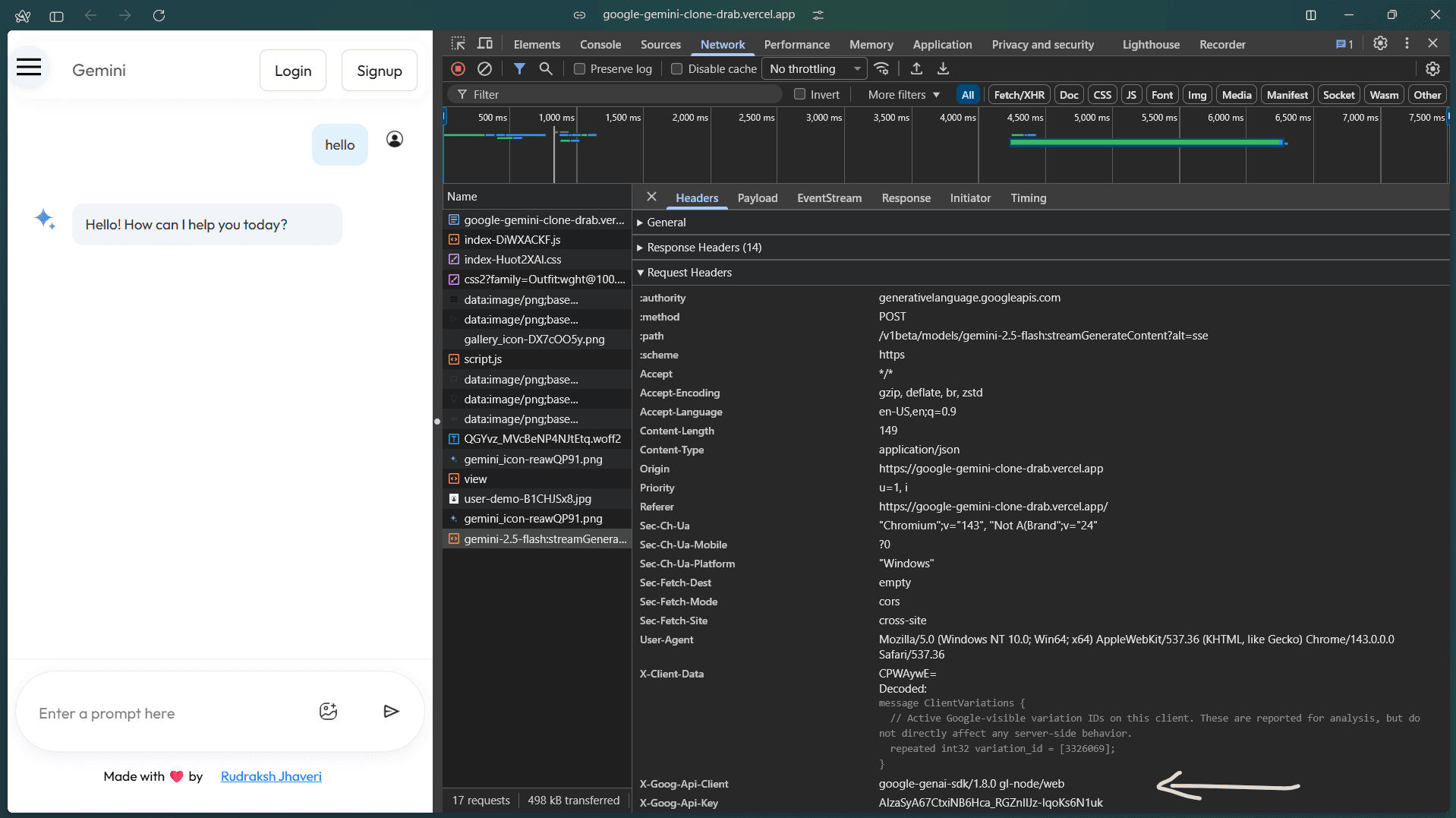Stop recording the network log

pos(458,68)
